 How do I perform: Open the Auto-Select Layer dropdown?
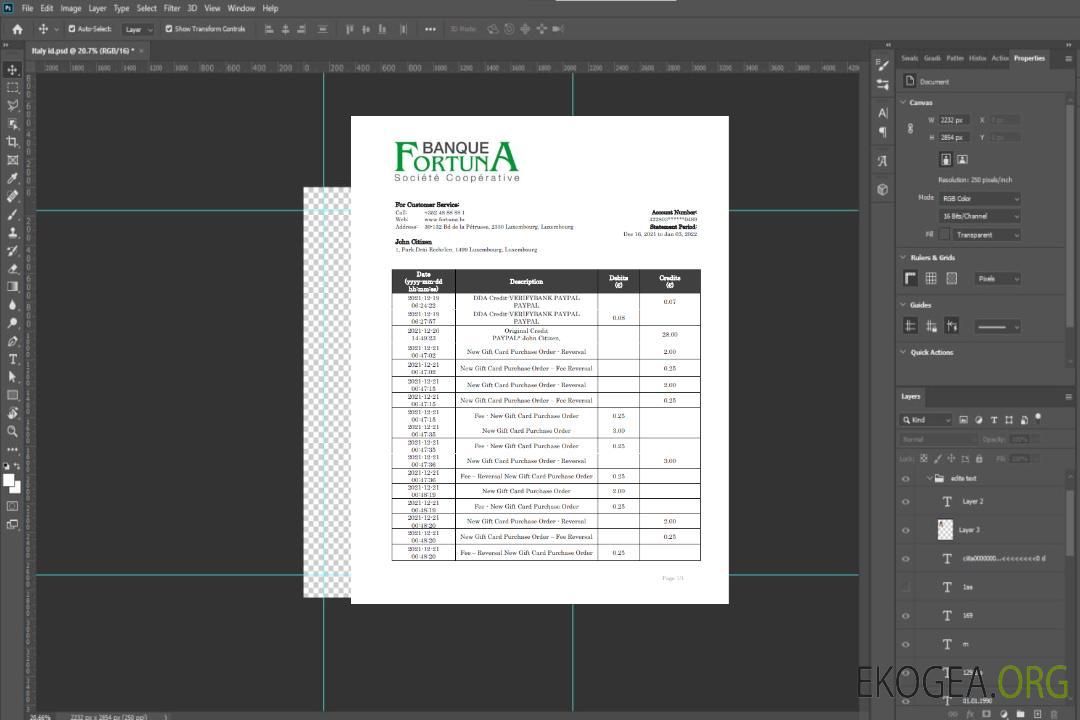(x=138, y=29)
